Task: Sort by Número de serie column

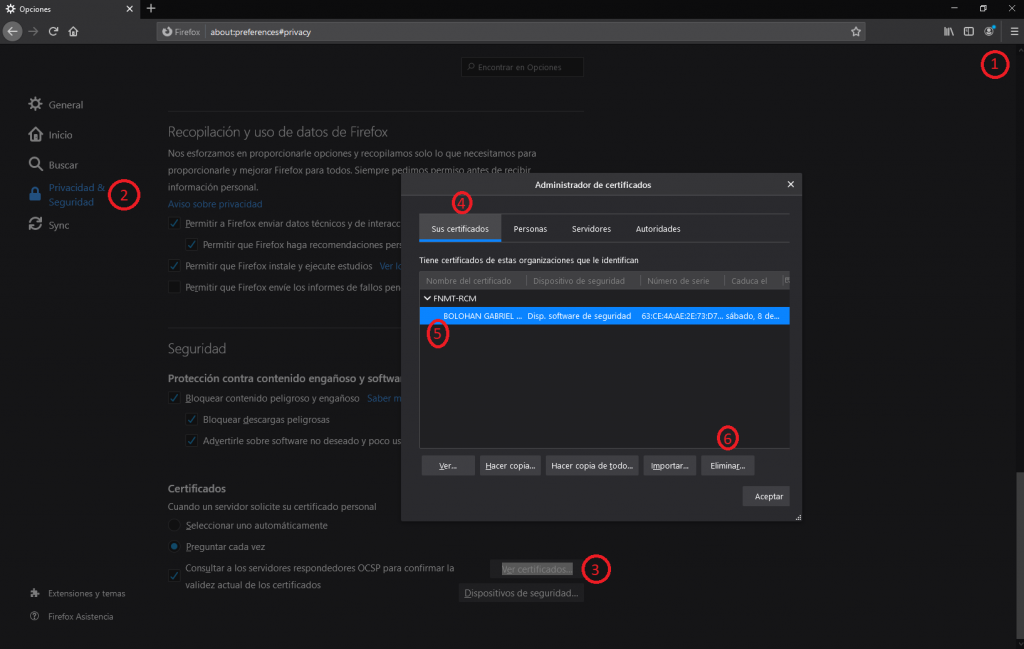Action: click(682, 281)
